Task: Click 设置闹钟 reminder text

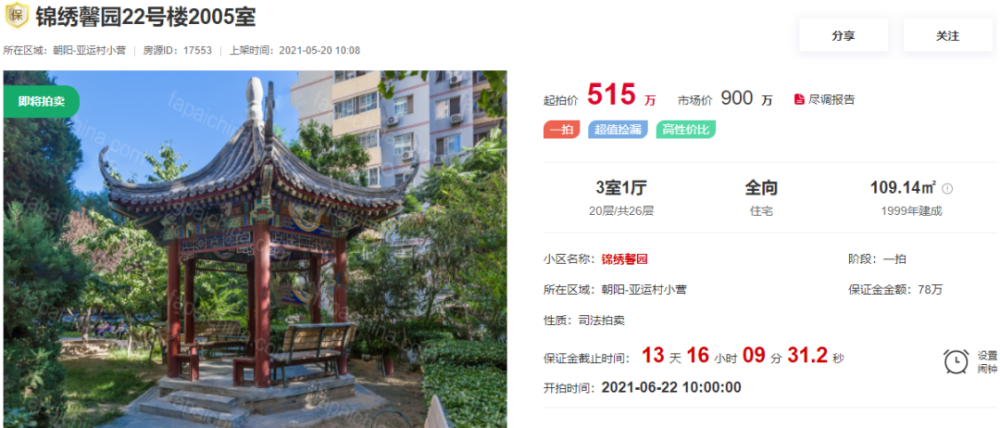Action: pyautogui.click(x=987, y=362)
